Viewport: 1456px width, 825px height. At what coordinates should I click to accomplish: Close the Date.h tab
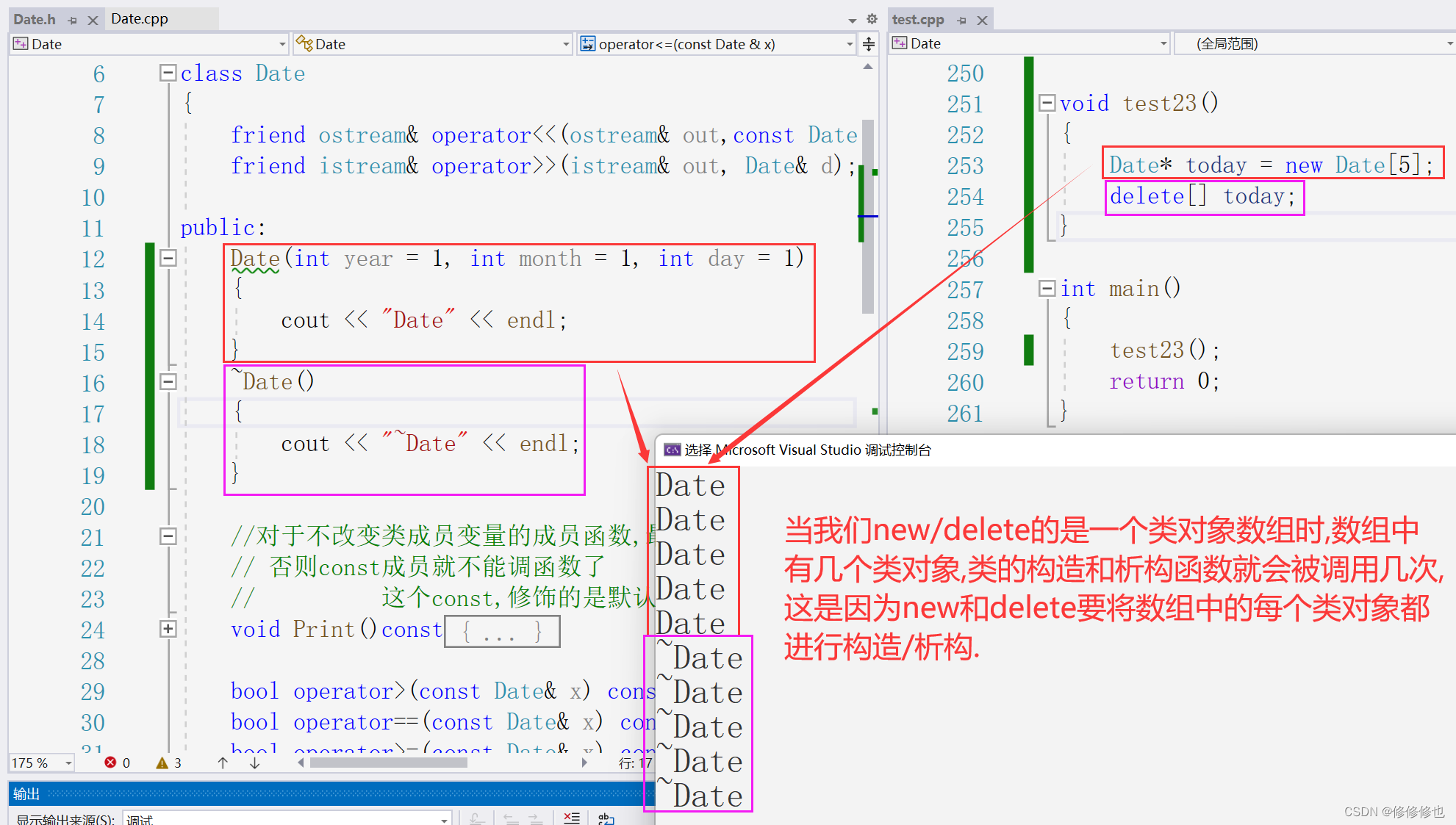click(93, 21)
